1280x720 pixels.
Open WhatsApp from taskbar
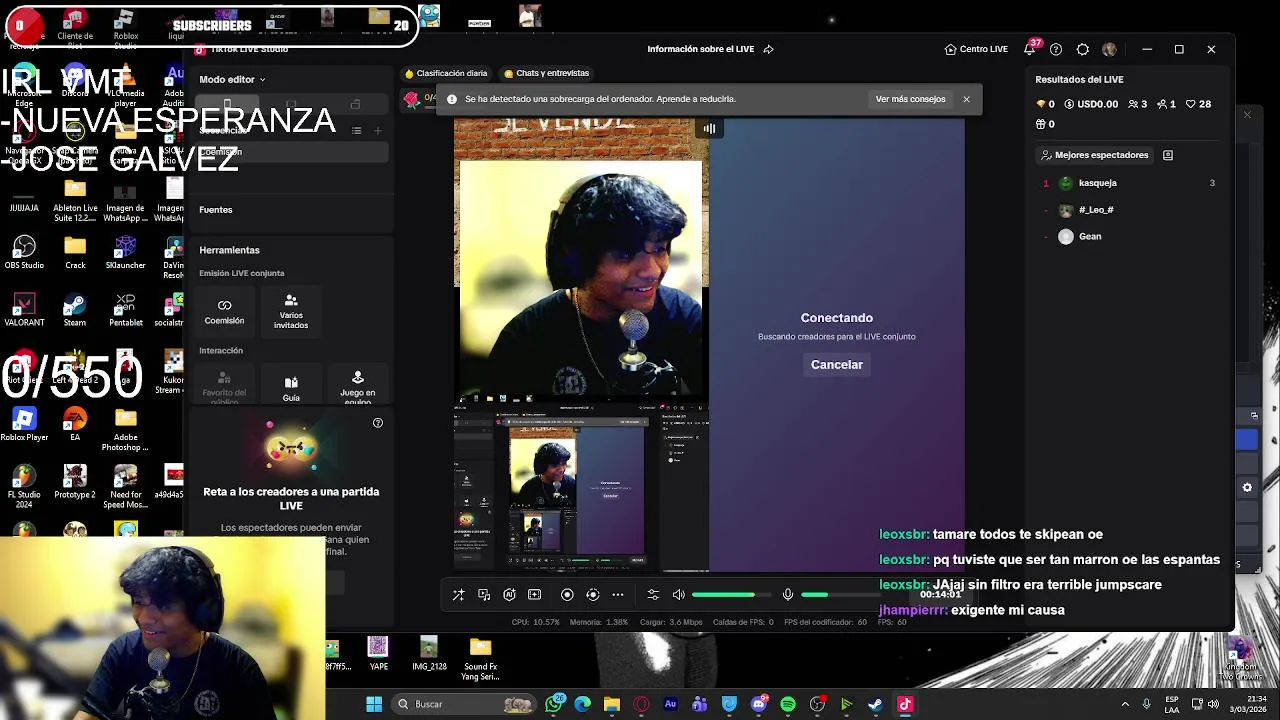[555, 704]
